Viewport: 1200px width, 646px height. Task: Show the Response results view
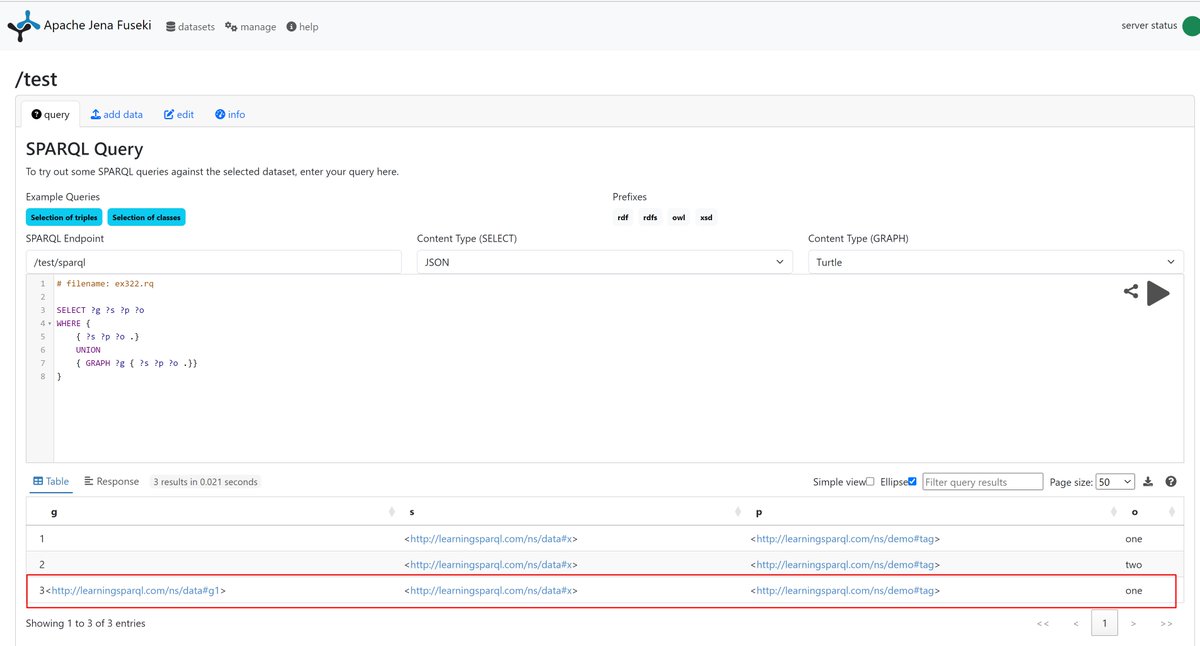tap(112, 481)
